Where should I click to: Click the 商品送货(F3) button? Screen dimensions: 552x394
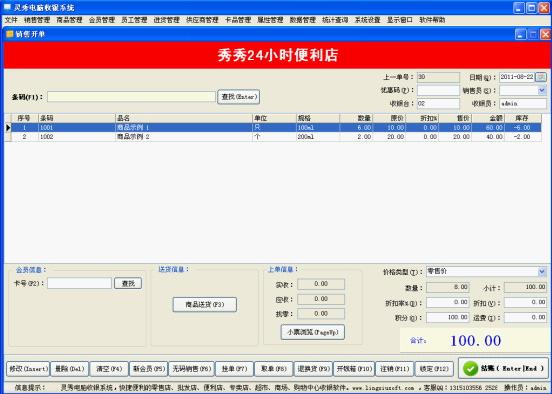[205, 304]
